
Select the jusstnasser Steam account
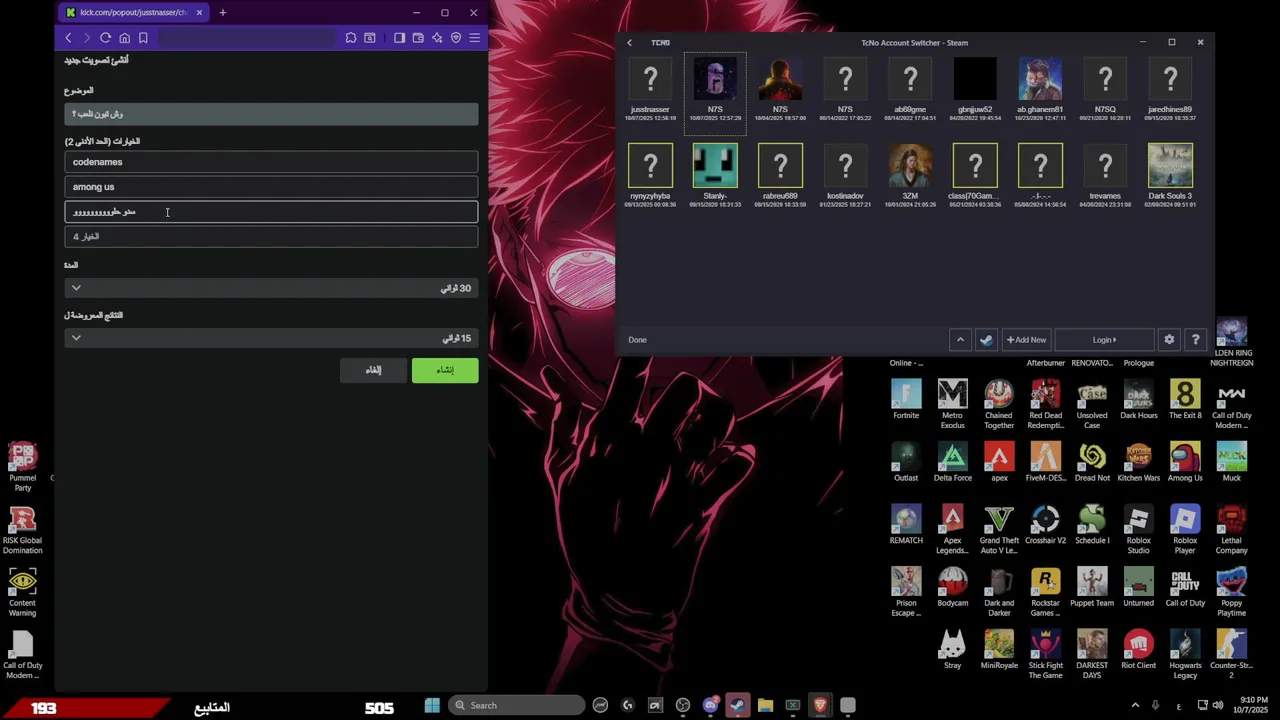coord(650,88)
